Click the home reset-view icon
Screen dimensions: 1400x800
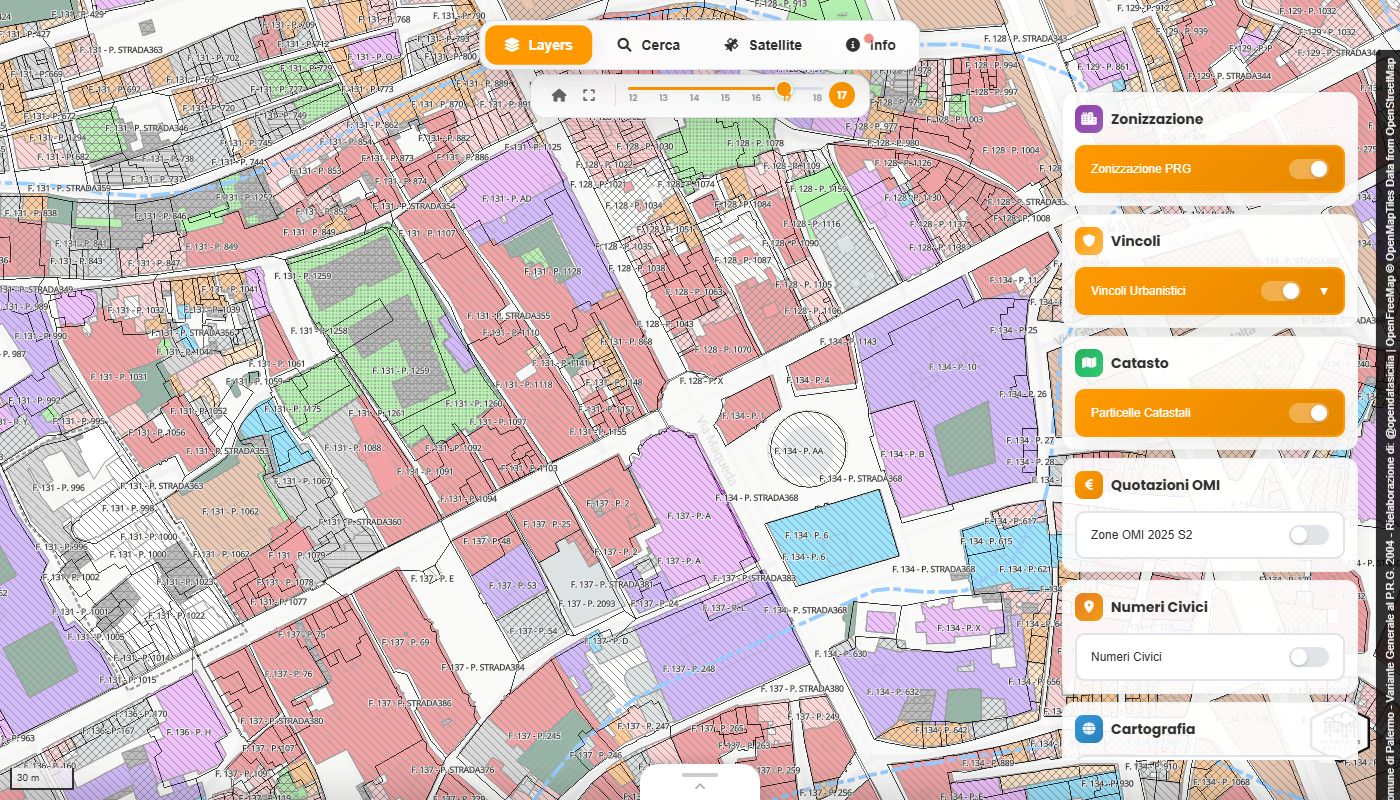[x=559, y=95]
